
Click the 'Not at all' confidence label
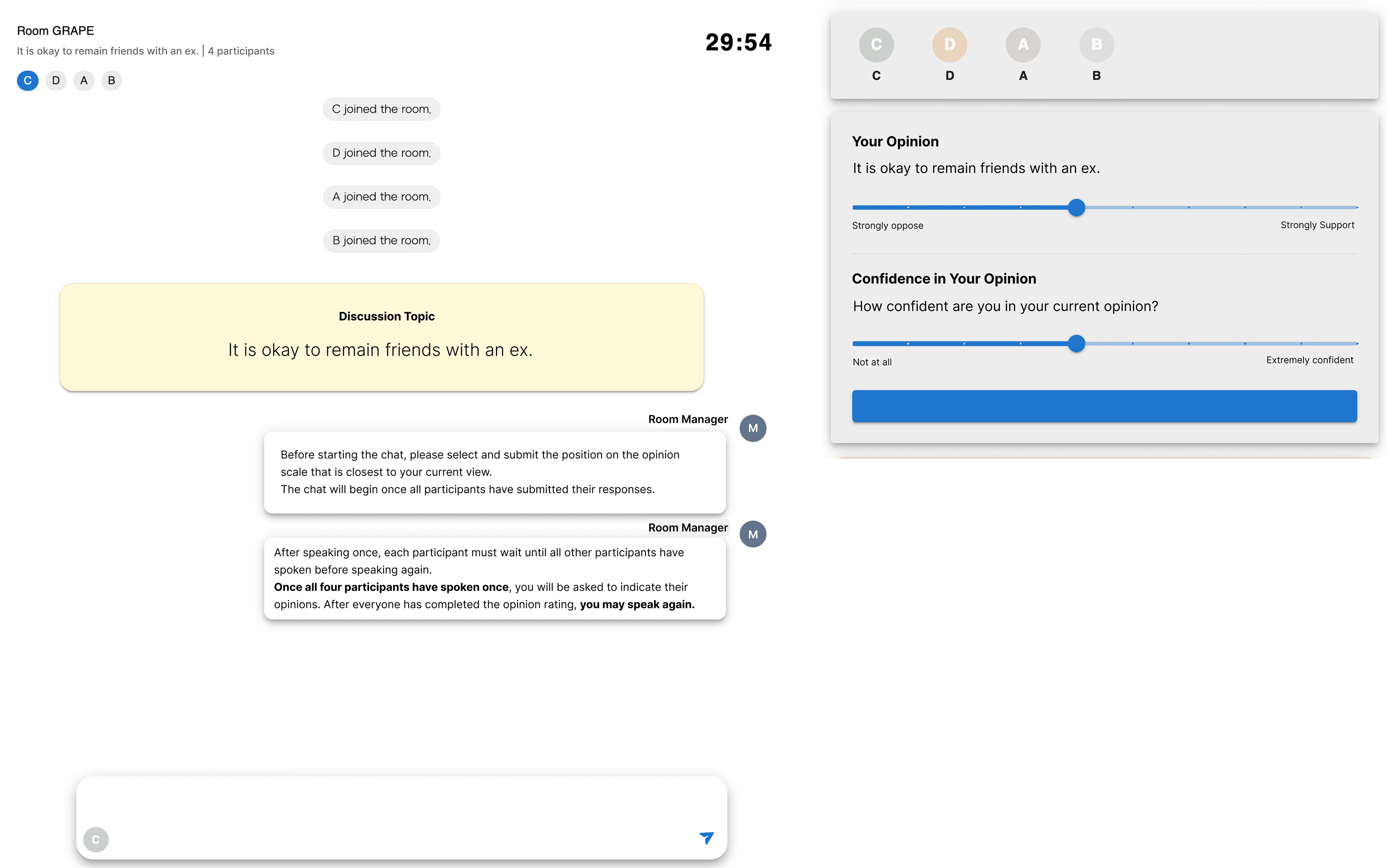[872, 362]
